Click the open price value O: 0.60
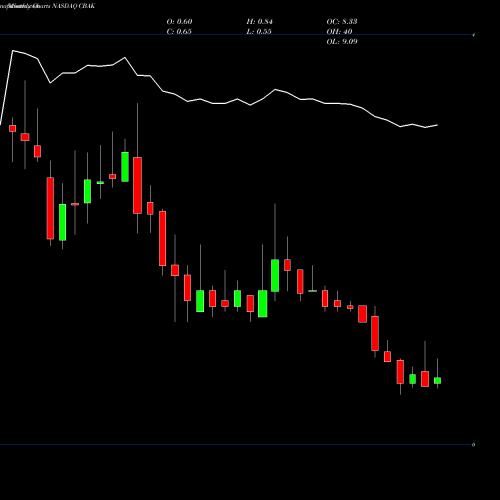The image size is (500, 500). point(179,22)
